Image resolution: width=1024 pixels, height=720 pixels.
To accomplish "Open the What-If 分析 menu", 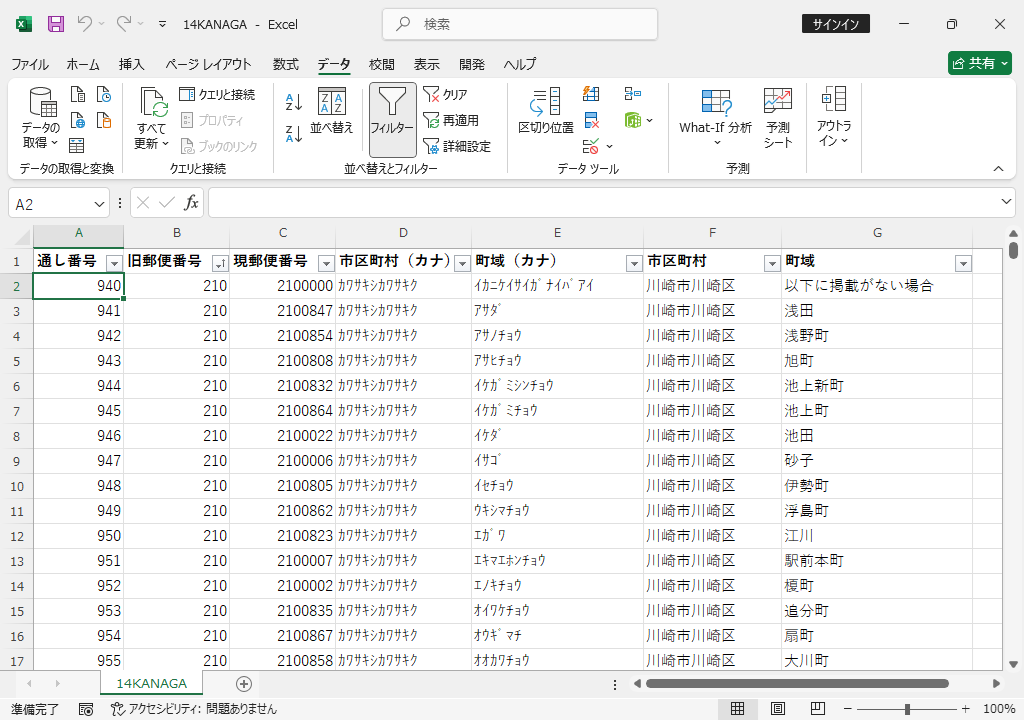I will click(716, 118).
